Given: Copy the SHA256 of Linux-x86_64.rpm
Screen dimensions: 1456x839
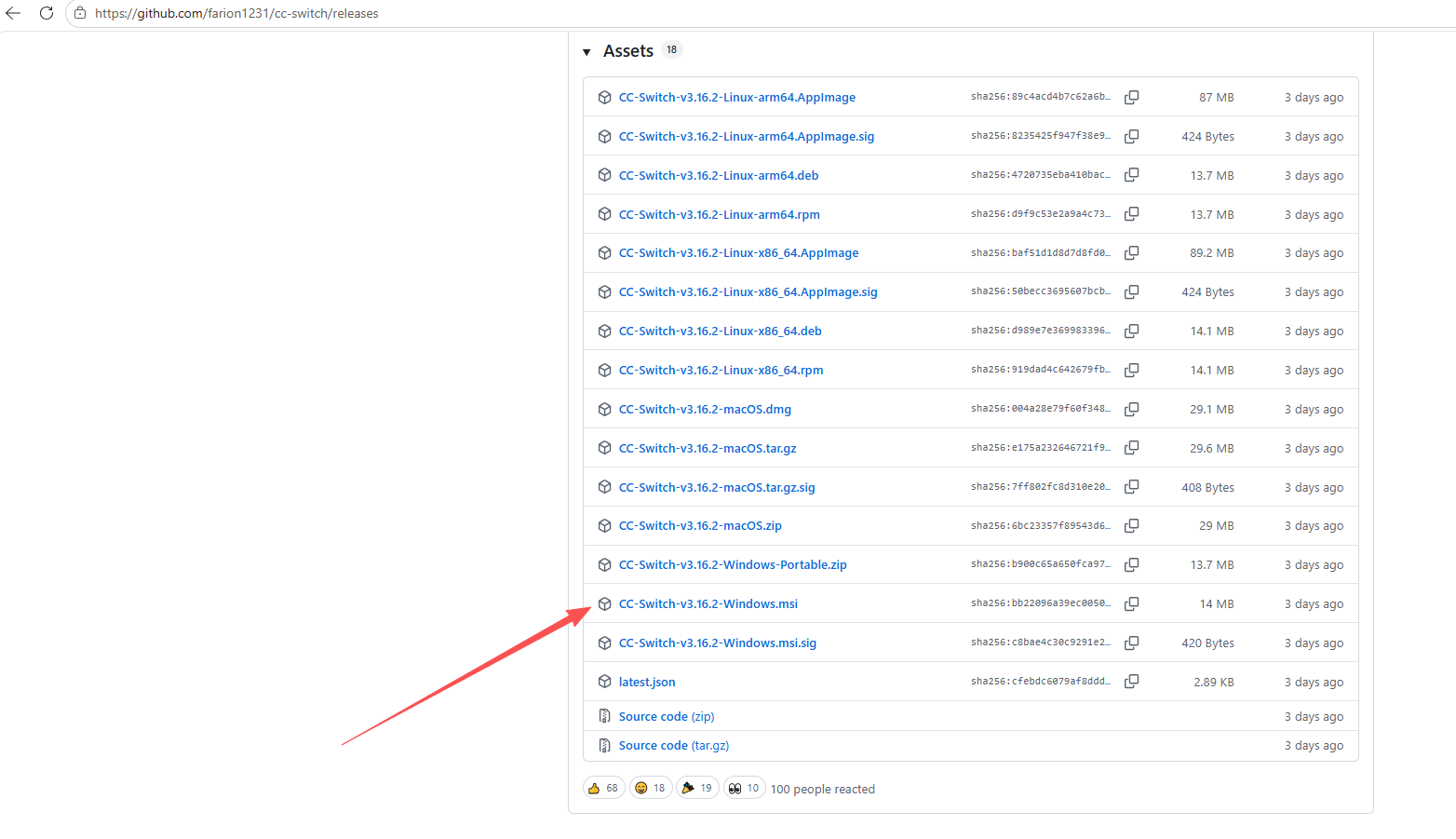Looking at the screenshot, I should [x=1132, y=371].
